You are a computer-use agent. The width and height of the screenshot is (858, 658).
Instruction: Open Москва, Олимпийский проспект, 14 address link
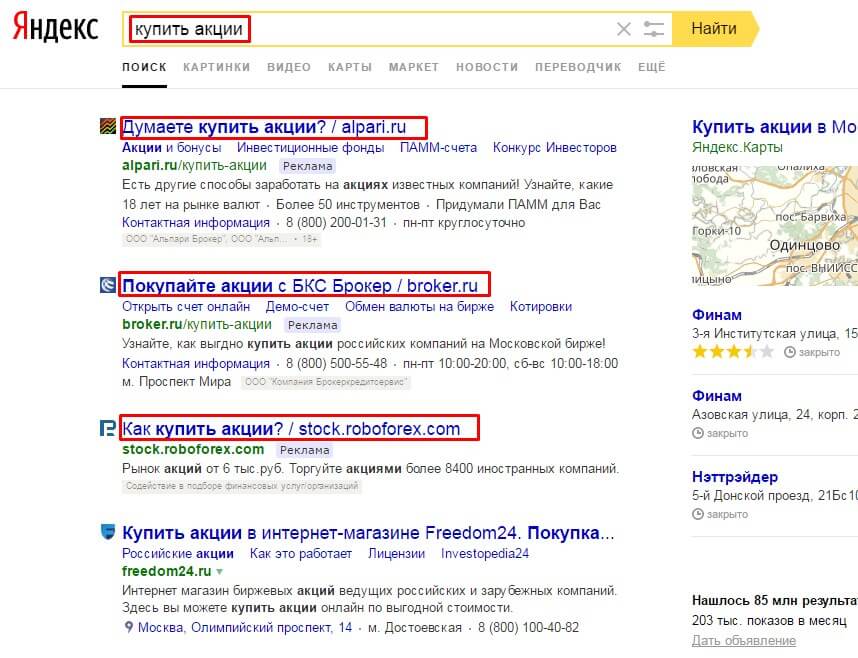(245, 627)
